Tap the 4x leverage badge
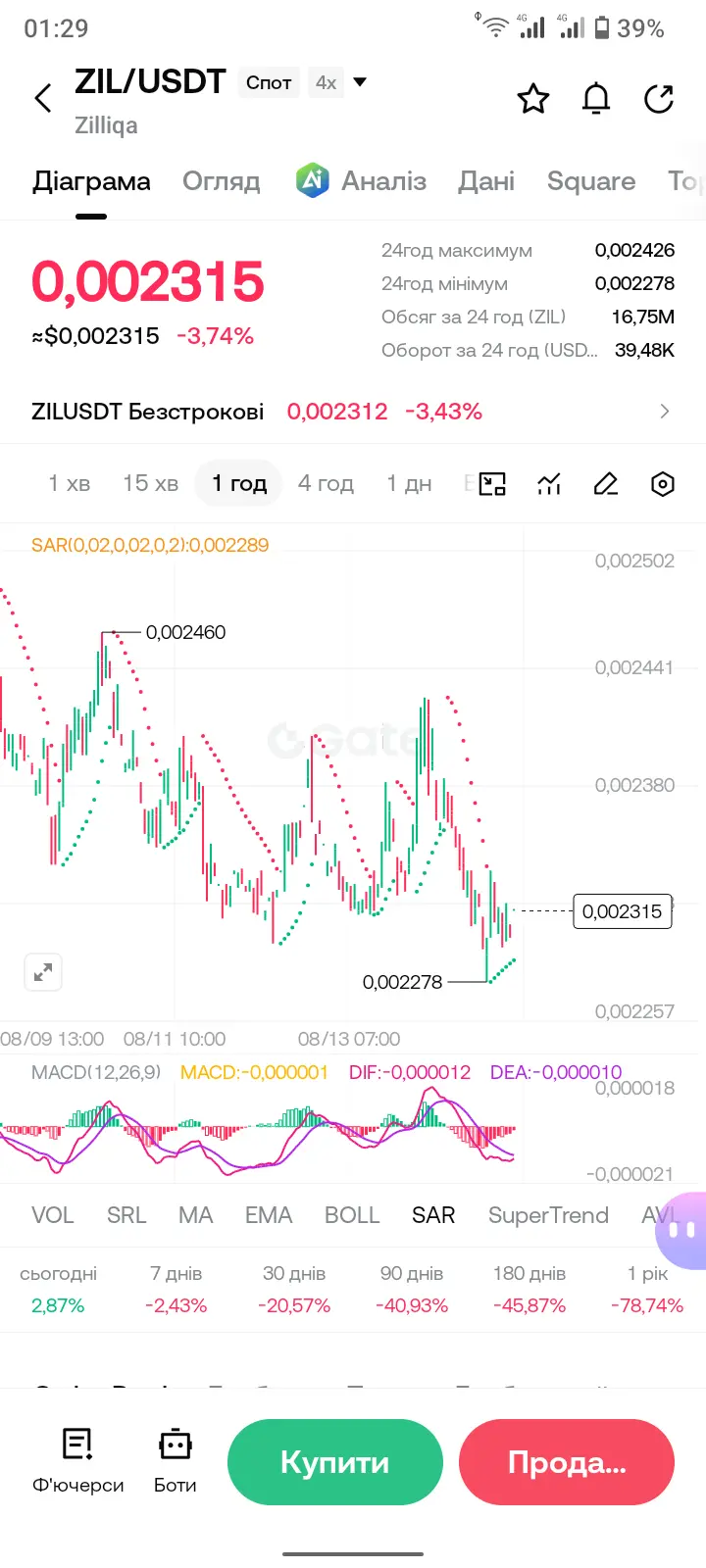This screenshot has height=1568, width=706. point(326,82)
